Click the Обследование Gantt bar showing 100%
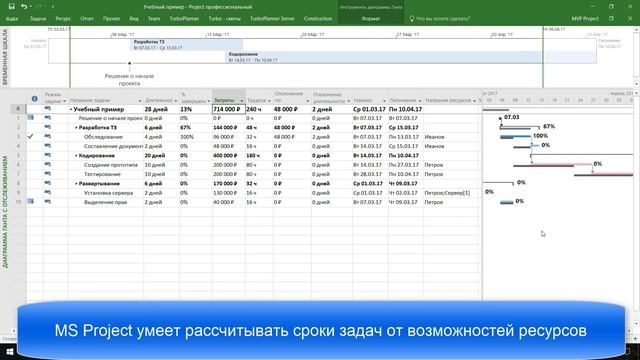Screen dimensions: 640x360 pos(515,137)
